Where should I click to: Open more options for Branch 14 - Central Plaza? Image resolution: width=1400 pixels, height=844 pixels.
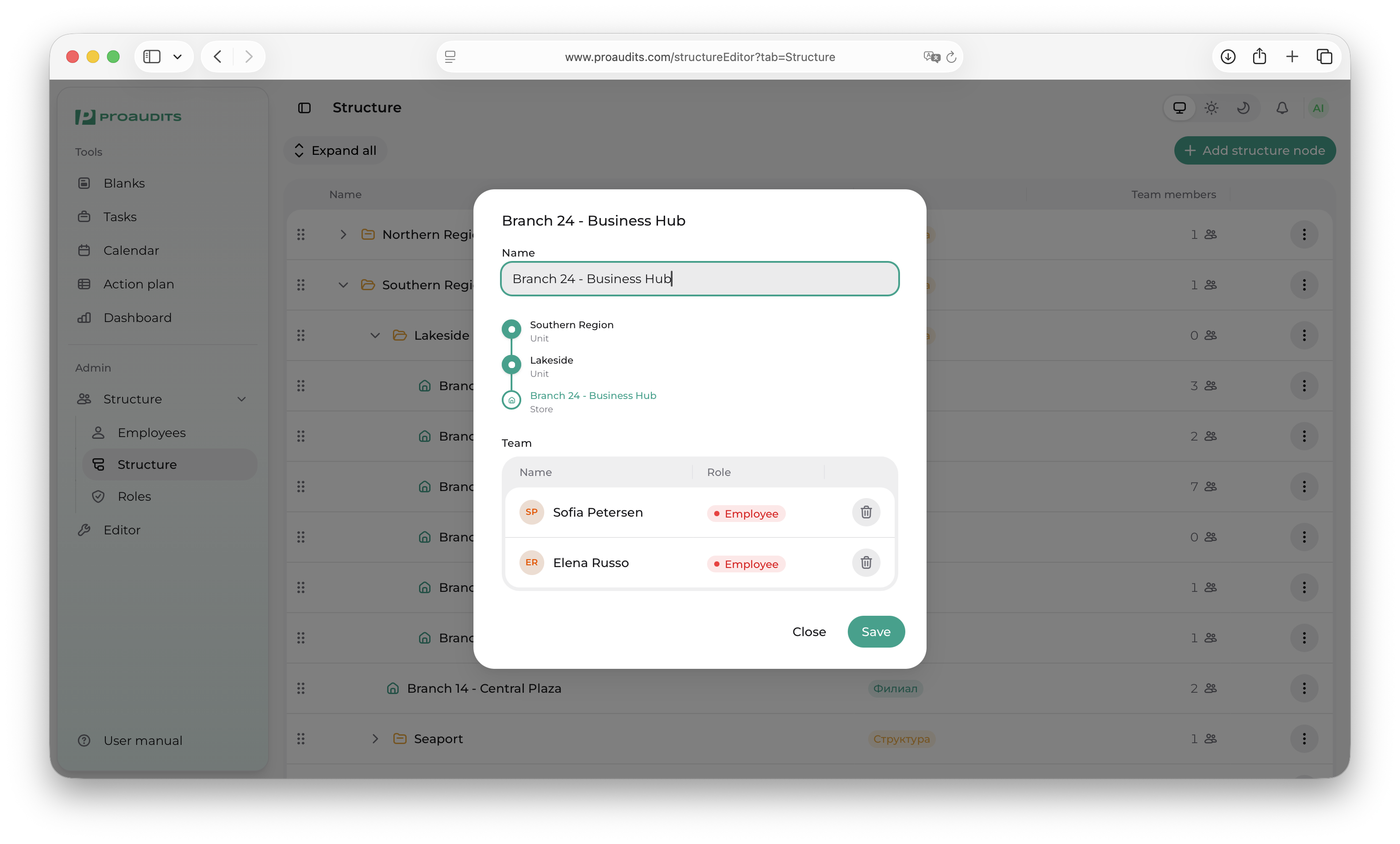pyautogui.click(x=1304, y=688)
